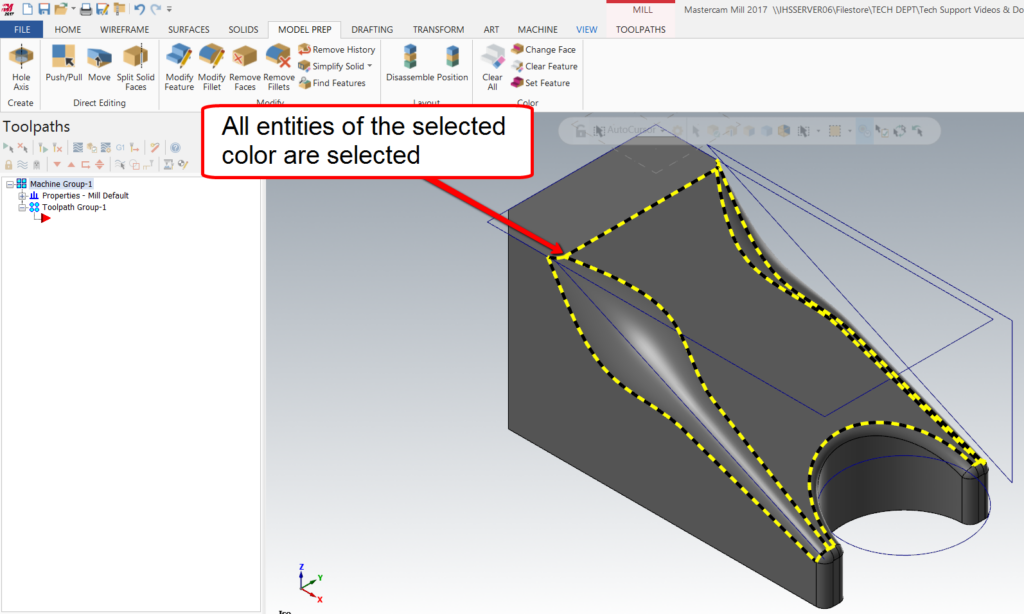The image size is (1024, 614).
Task: Open the AutoCursor dropdown in selection bar
Action: pos(663,130)
